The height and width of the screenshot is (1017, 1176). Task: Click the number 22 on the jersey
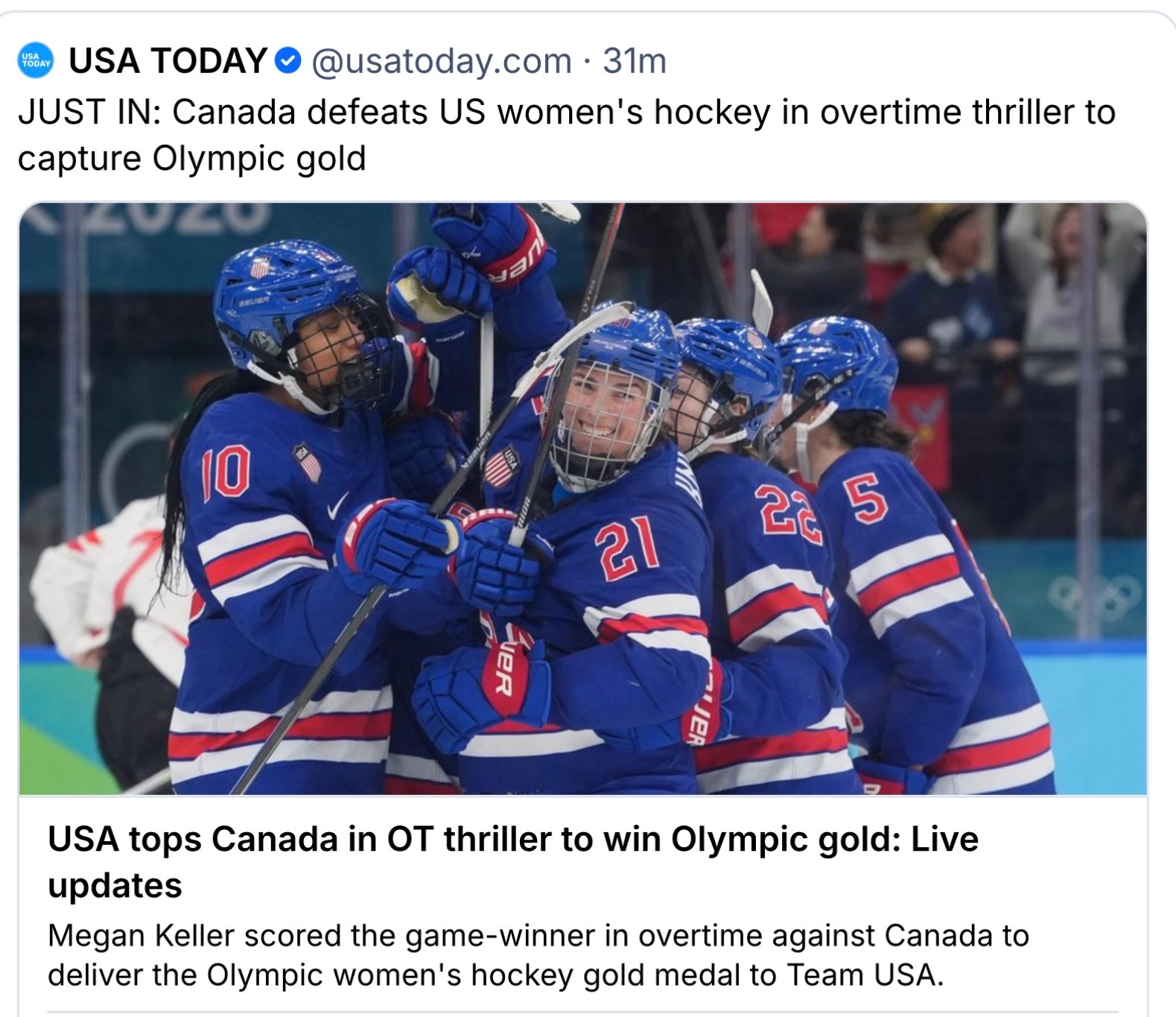click(786, 513)
